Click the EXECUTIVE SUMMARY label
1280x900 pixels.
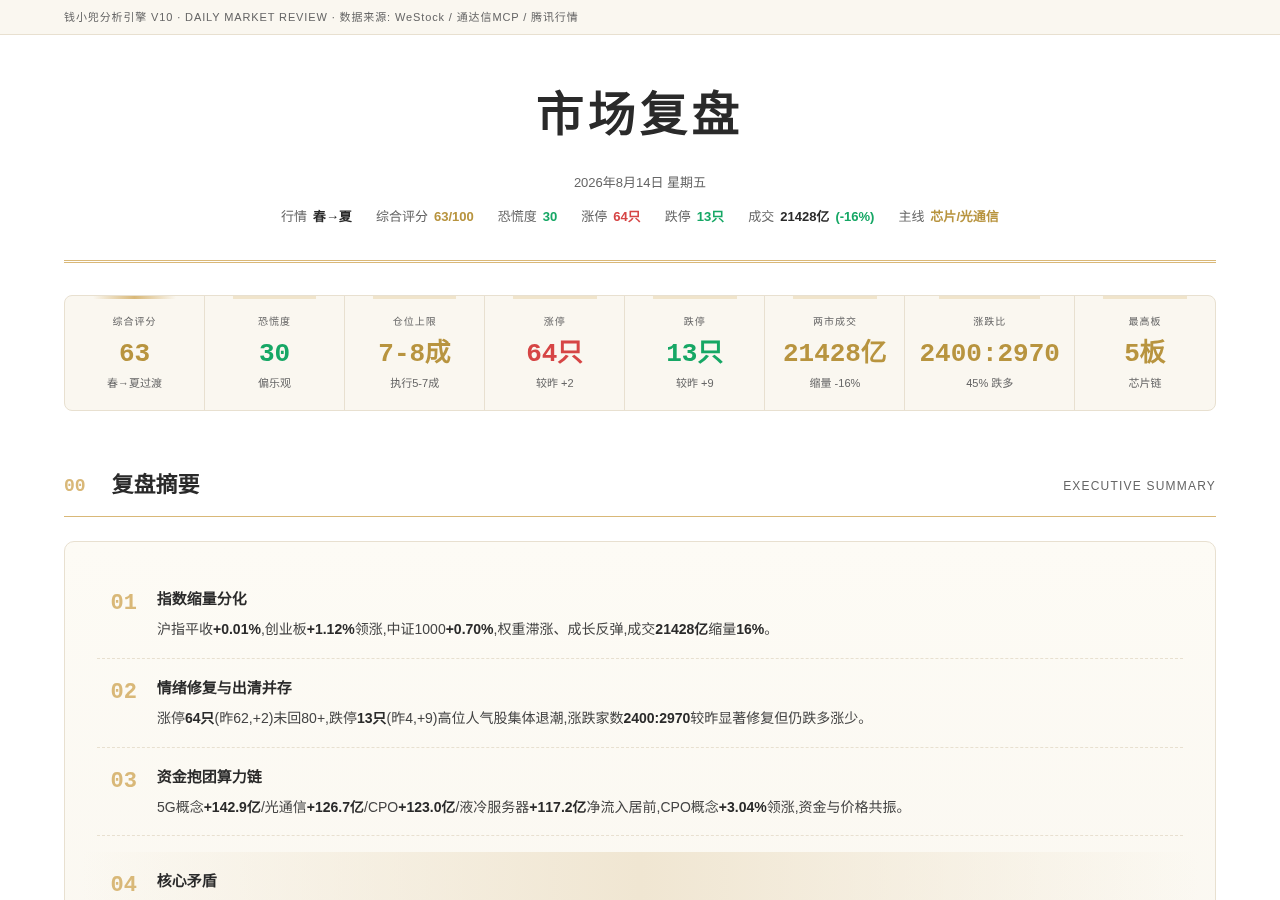[x=1139, y=486]
